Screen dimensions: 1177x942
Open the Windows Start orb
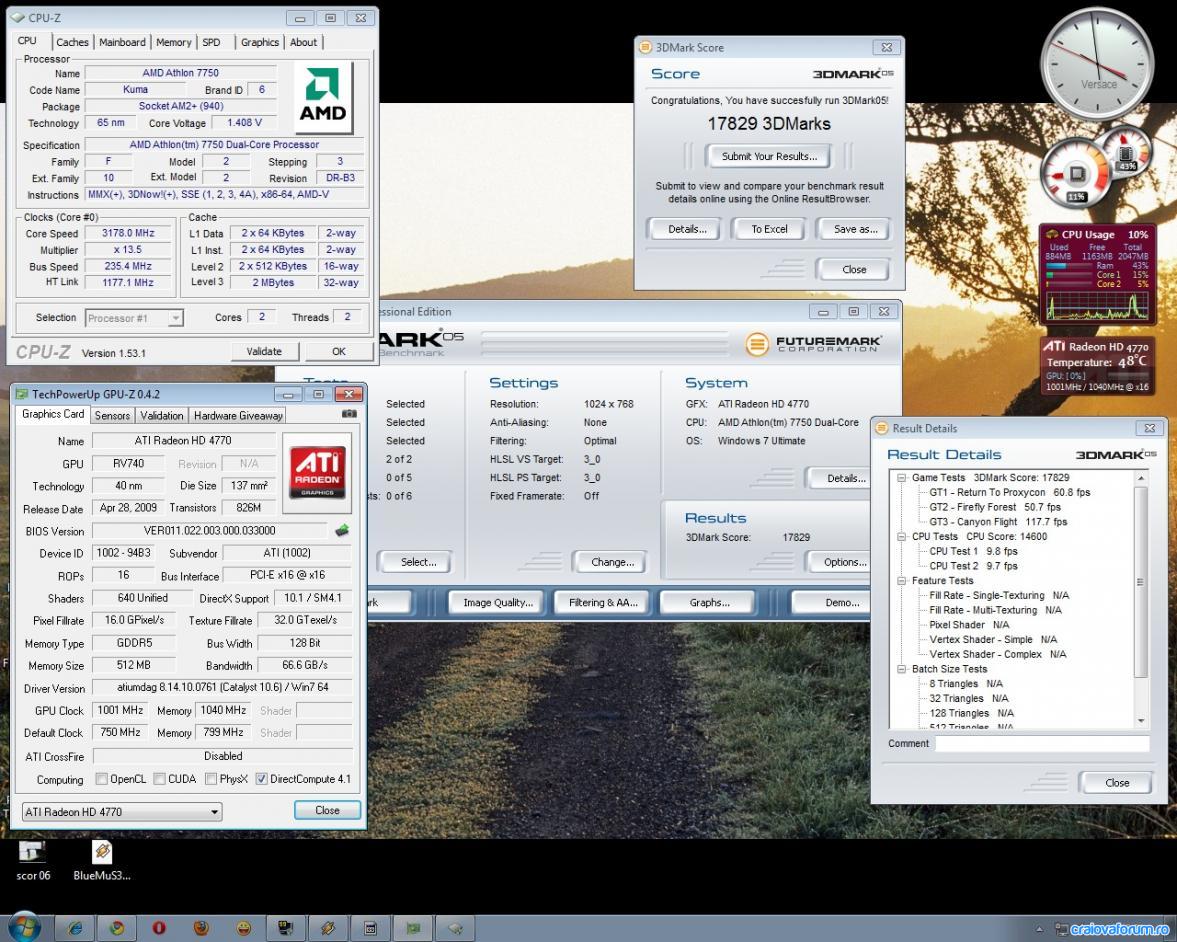click(23, 928)
